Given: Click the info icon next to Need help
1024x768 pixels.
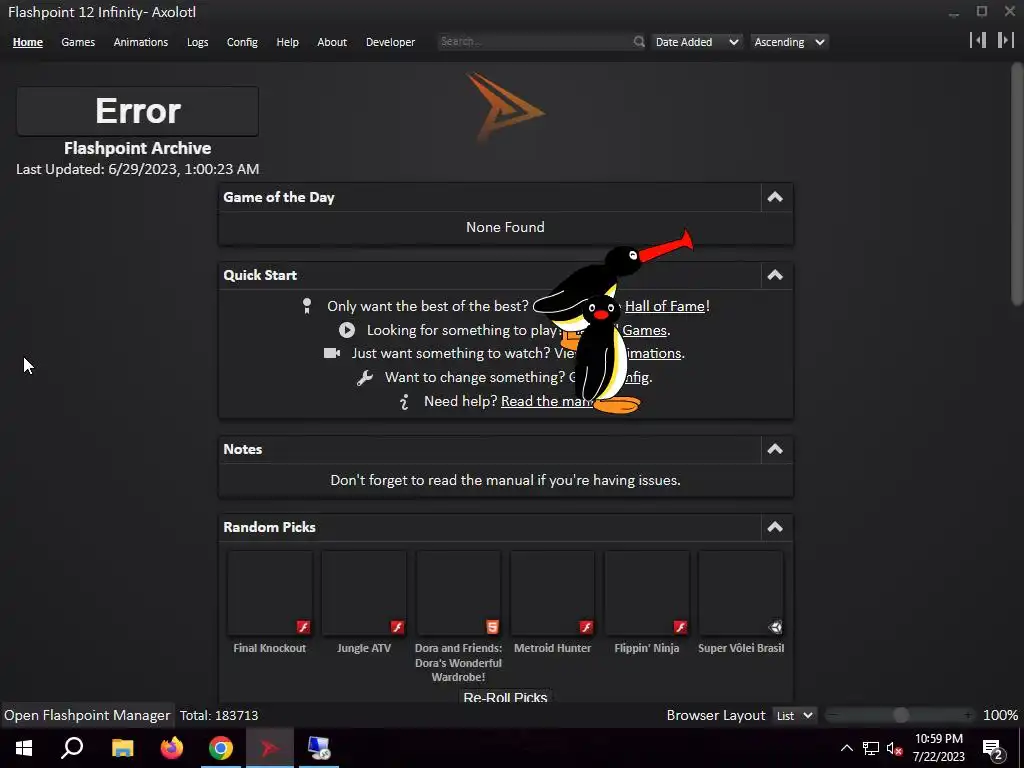Looking at the screenshot, I should pyautogui.click(x=404, y=402).
